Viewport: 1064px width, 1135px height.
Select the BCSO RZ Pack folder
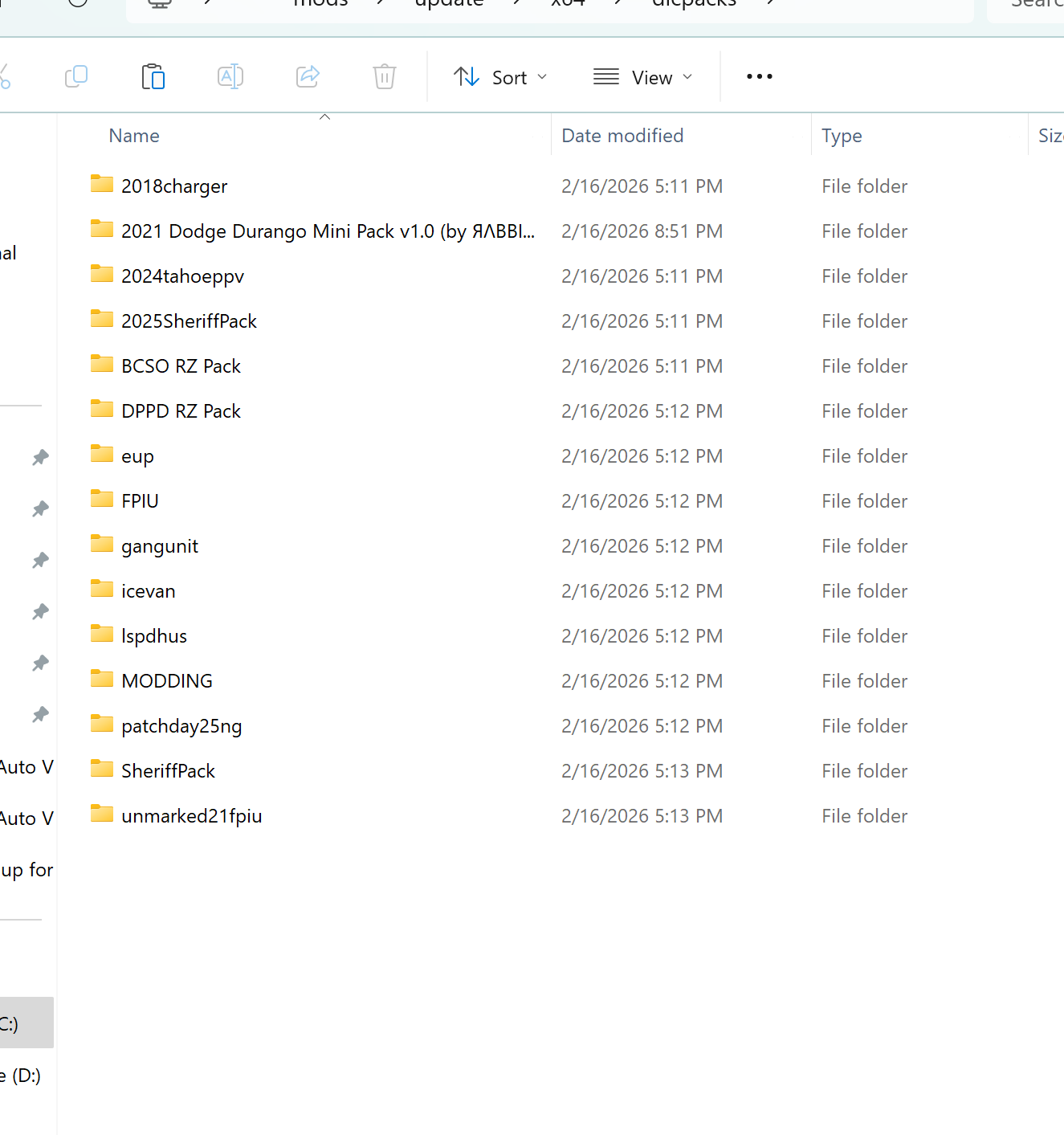(x=181, y=366)
